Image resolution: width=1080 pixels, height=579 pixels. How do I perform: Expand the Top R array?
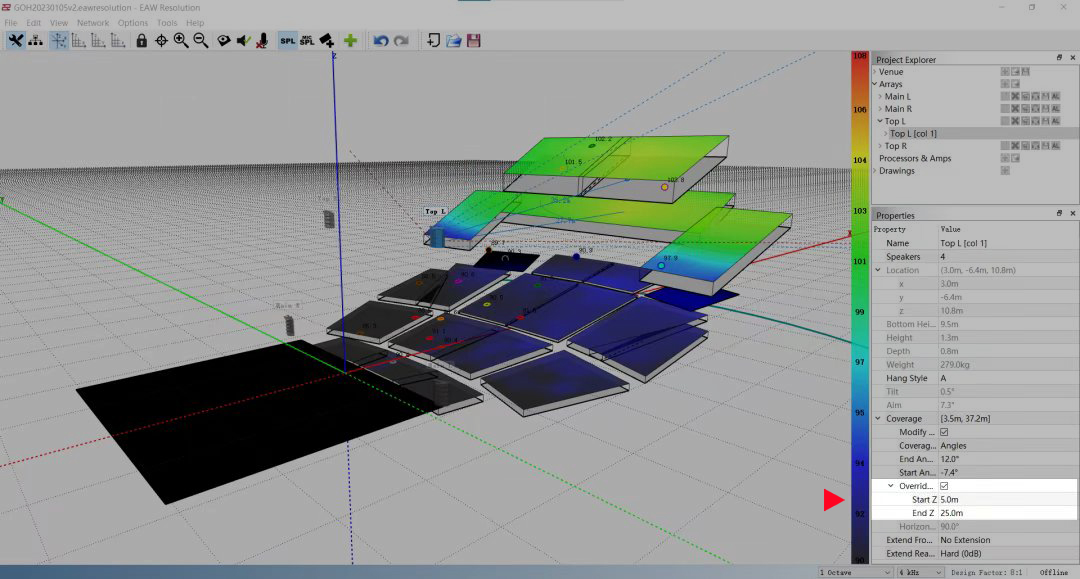coord(880,146)
